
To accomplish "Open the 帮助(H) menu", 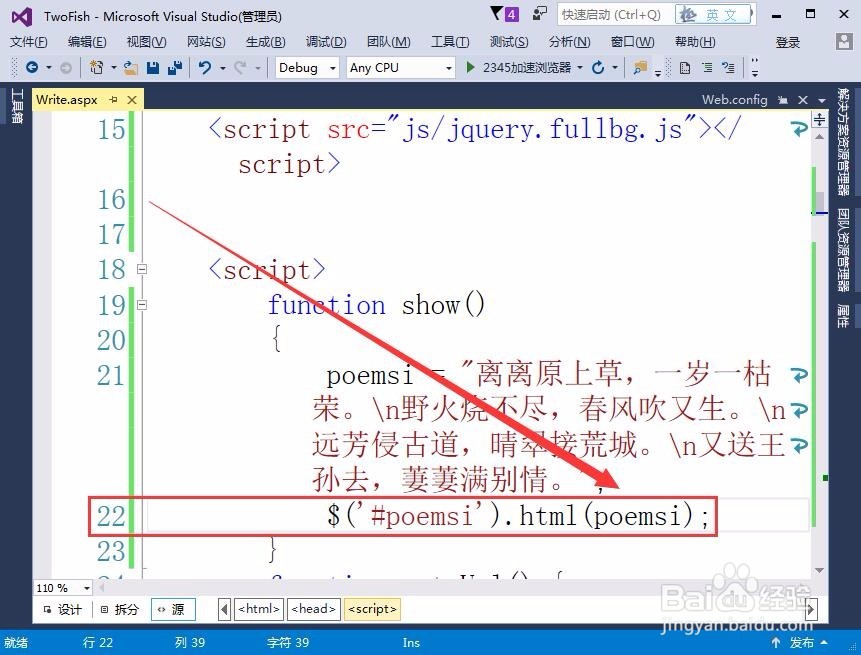I will click(695, 42).
